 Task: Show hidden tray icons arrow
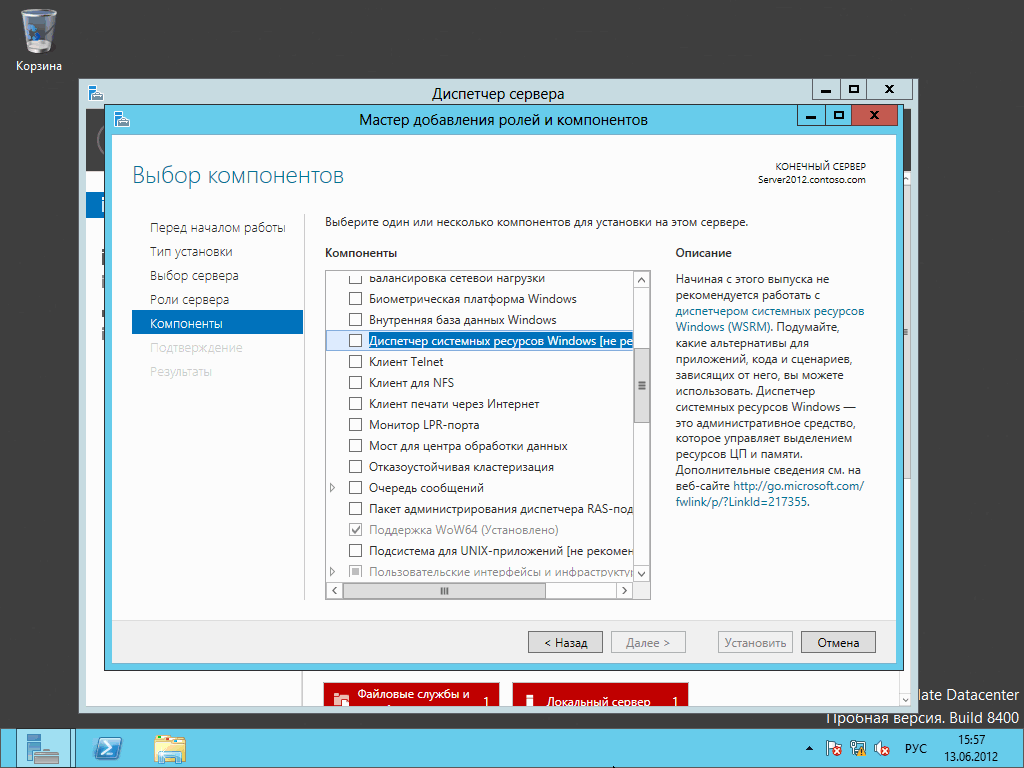click(810, 748)
